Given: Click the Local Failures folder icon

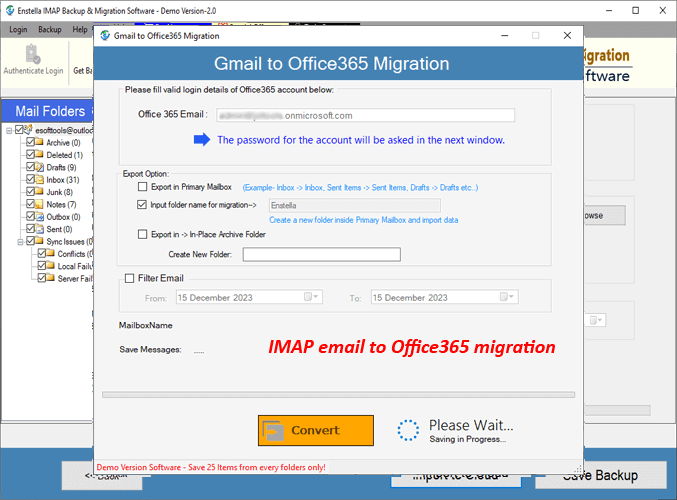Looking at the screenshot, I should 51,266.
